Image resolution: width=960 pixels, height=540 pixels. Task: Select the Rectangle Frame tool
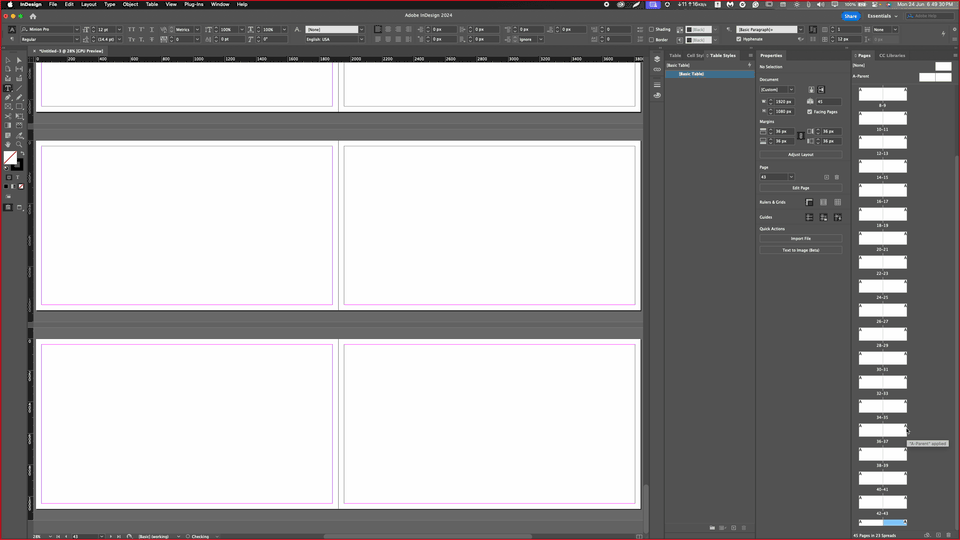tap(8, 107)
